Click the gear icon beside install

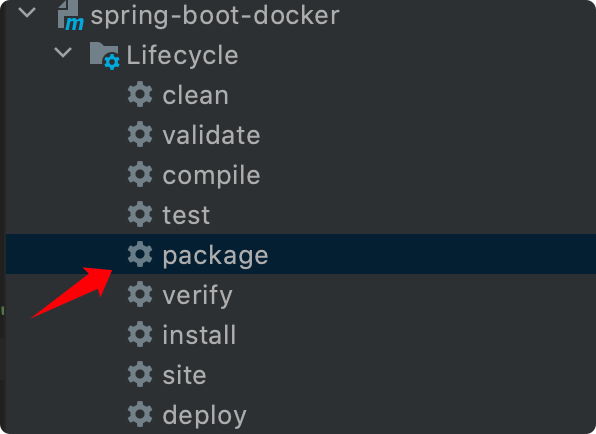(140, 334)
